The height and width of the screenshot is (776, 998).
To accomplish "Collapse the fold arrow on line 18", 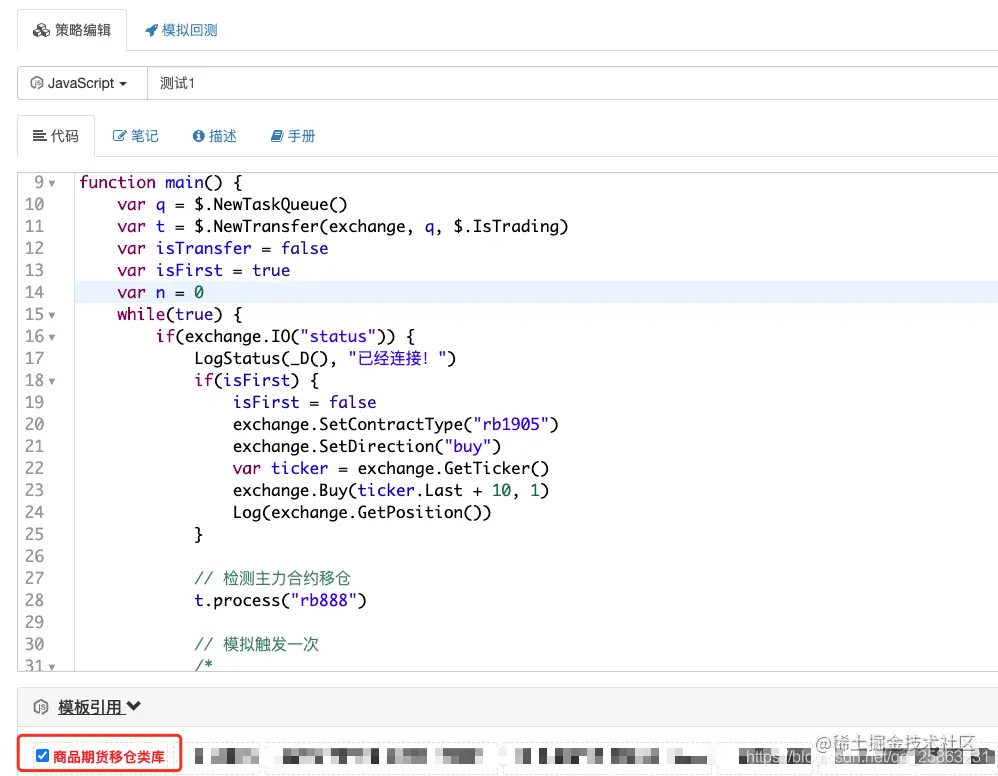I will click(52, 381).
